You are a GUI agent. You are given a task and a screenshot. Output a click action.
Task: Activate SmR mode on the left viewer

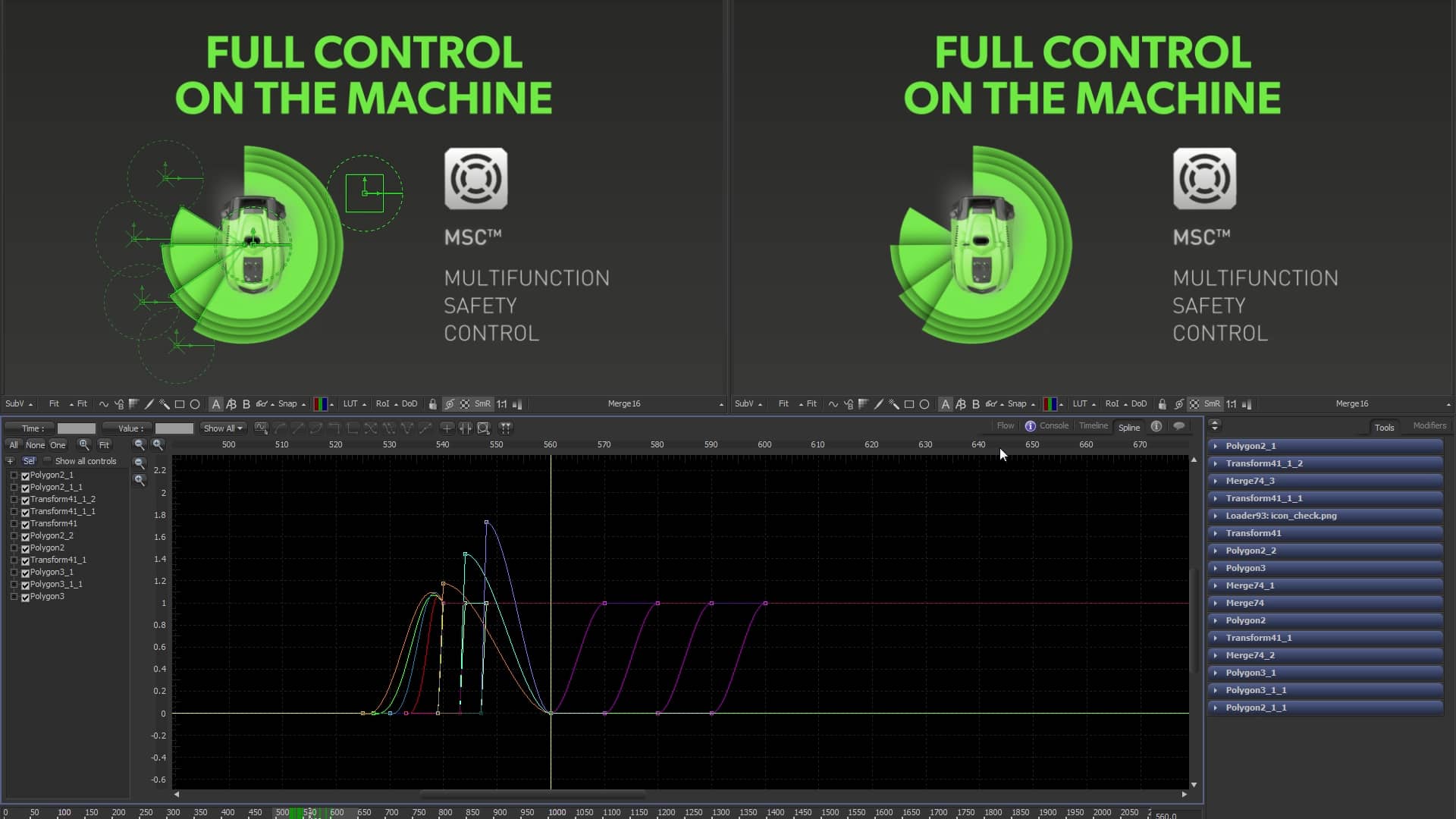point(483,404)
